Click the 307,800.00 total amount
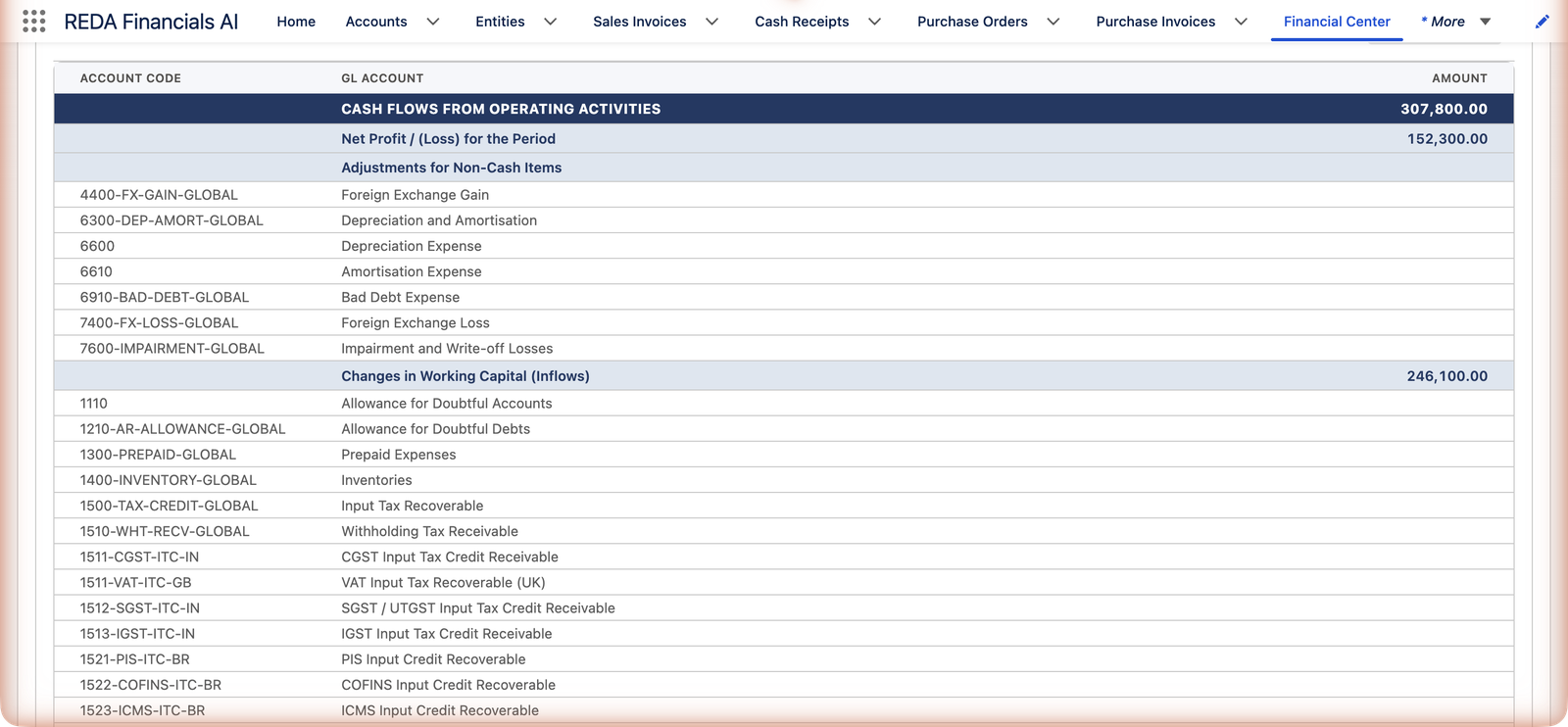The image size is (1568, 727). click(x=1444, y=109)
